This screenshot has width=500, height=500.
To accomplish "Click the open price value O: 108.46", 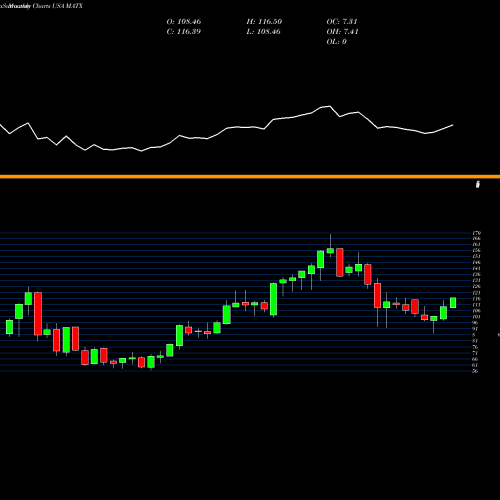I will point(184,22).
